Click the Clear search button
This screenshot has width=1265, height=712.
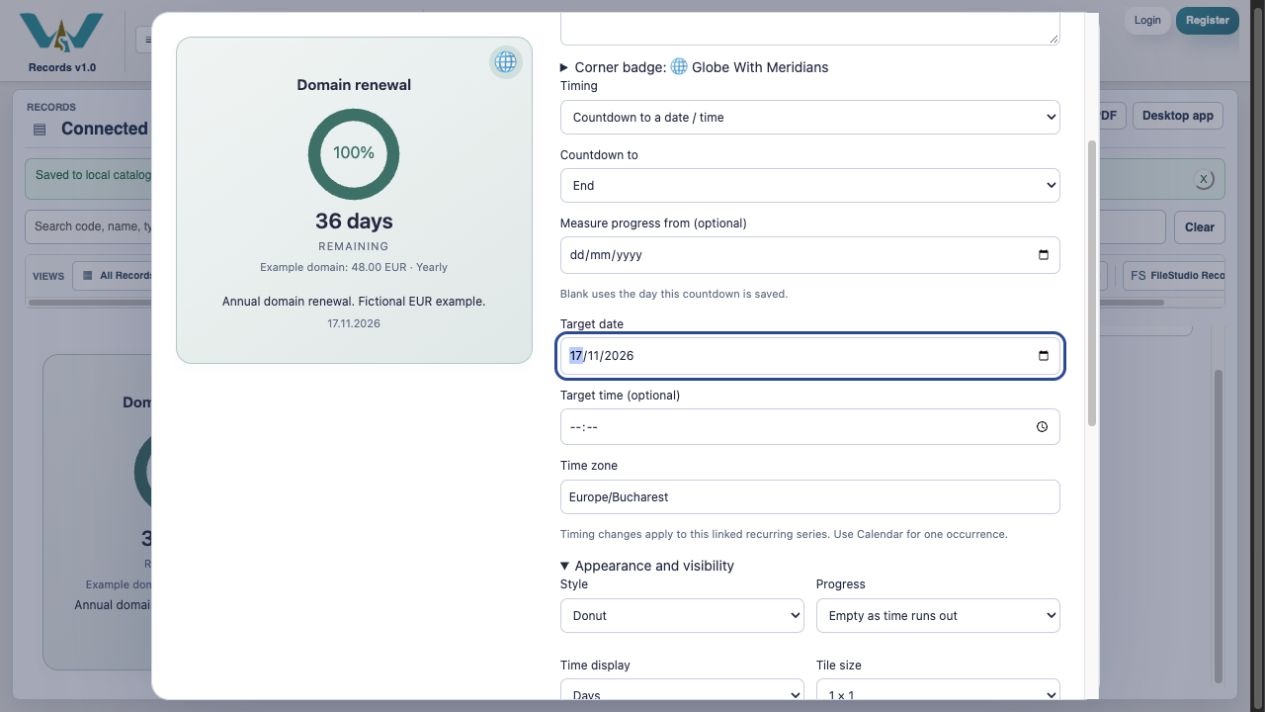1199,227
